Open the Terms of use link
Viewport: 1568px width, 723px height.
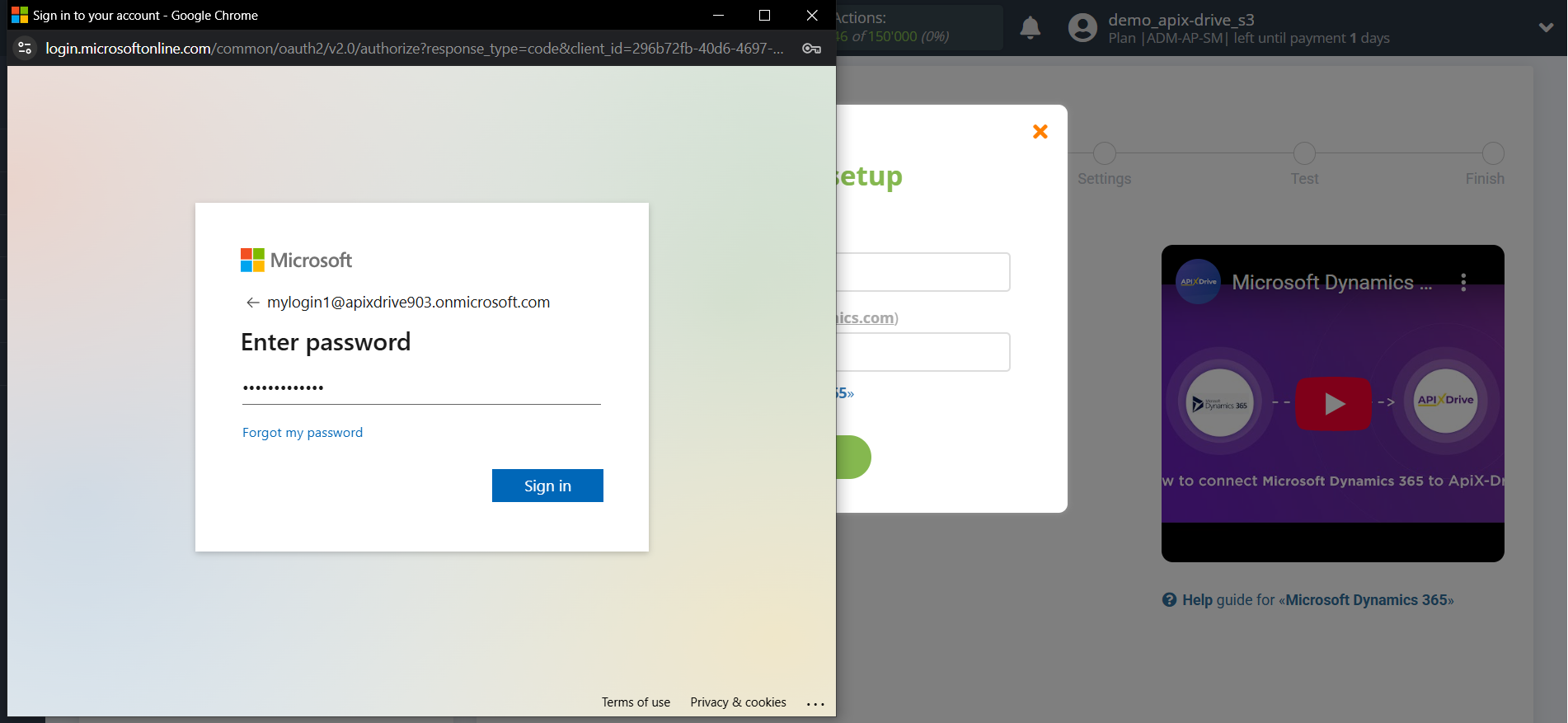tap(636, 702)
